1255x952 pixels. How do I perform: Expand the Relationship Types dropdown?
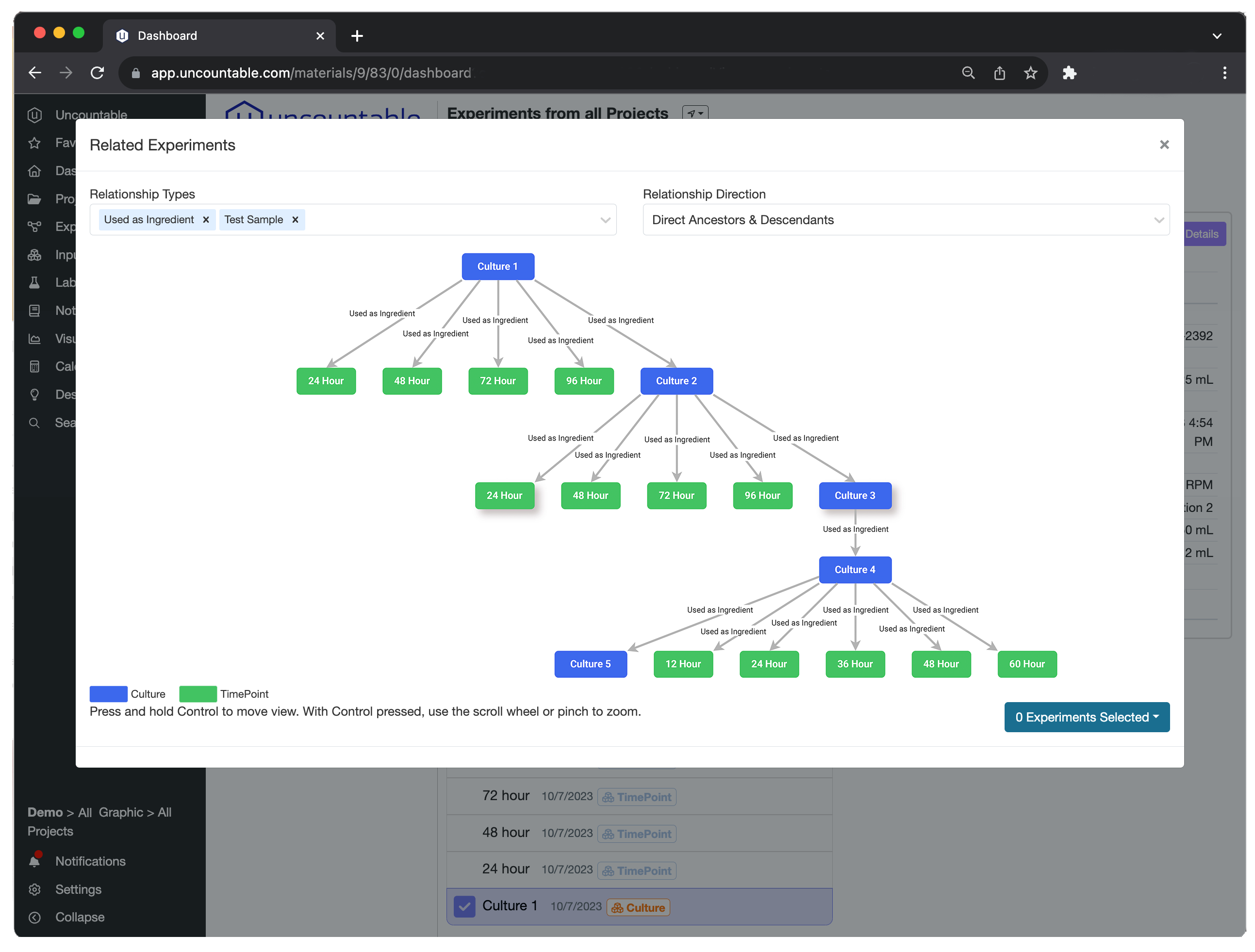tap(605, 219)
